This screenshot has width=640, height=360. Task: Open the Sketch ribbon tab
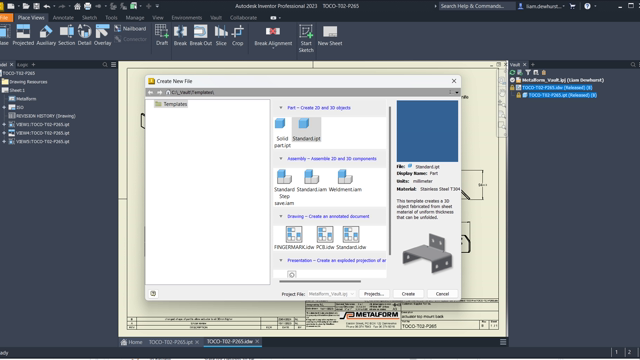coord(89,18)
